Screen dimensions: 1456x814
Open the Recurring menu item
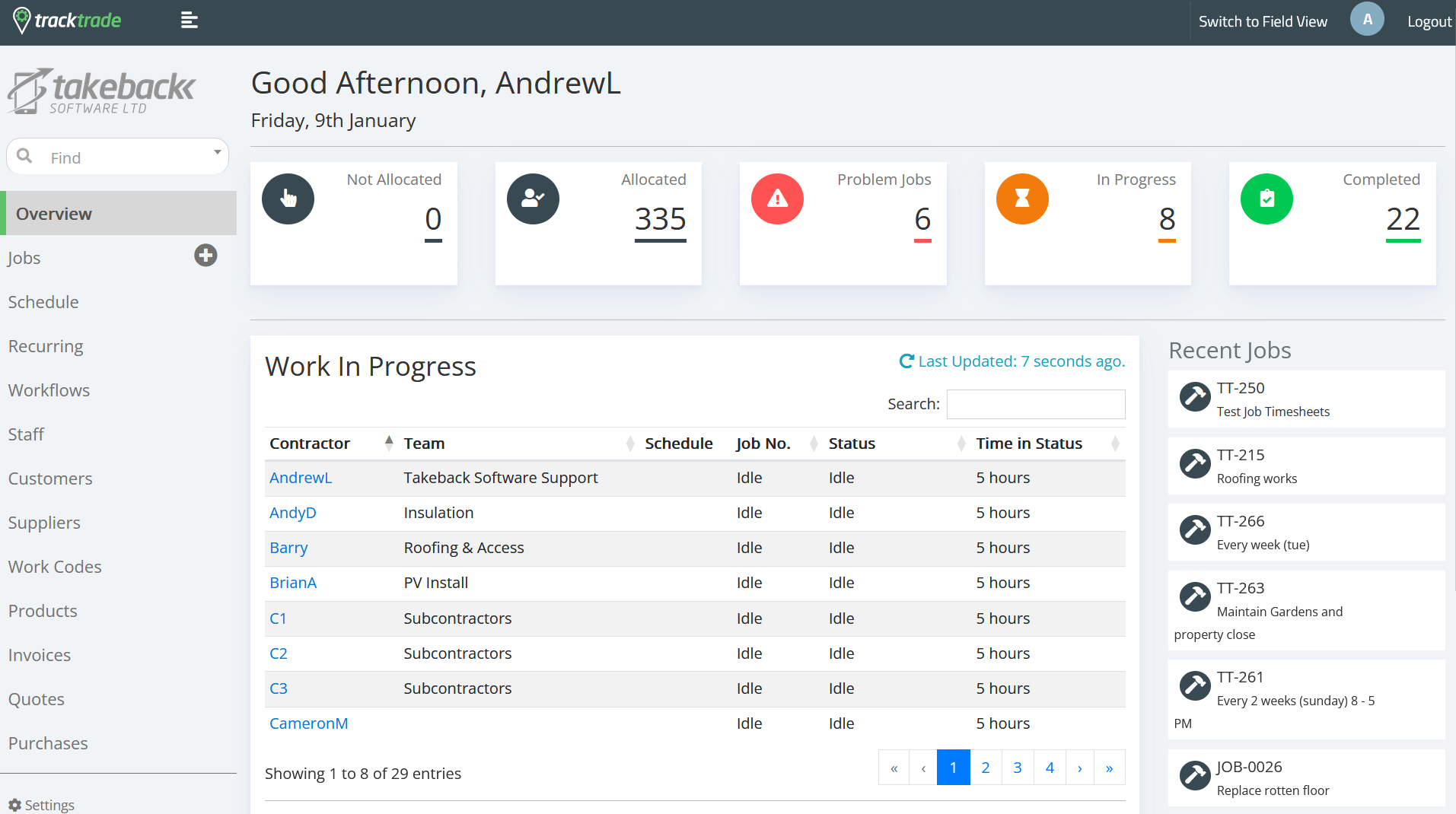[46, 346]
